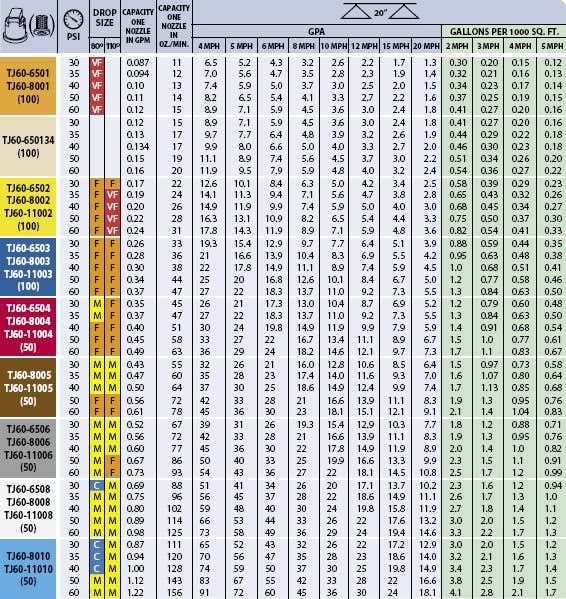Click the TJ60-11008 nozzle label

pyautogui.click(x=28, y=515)
